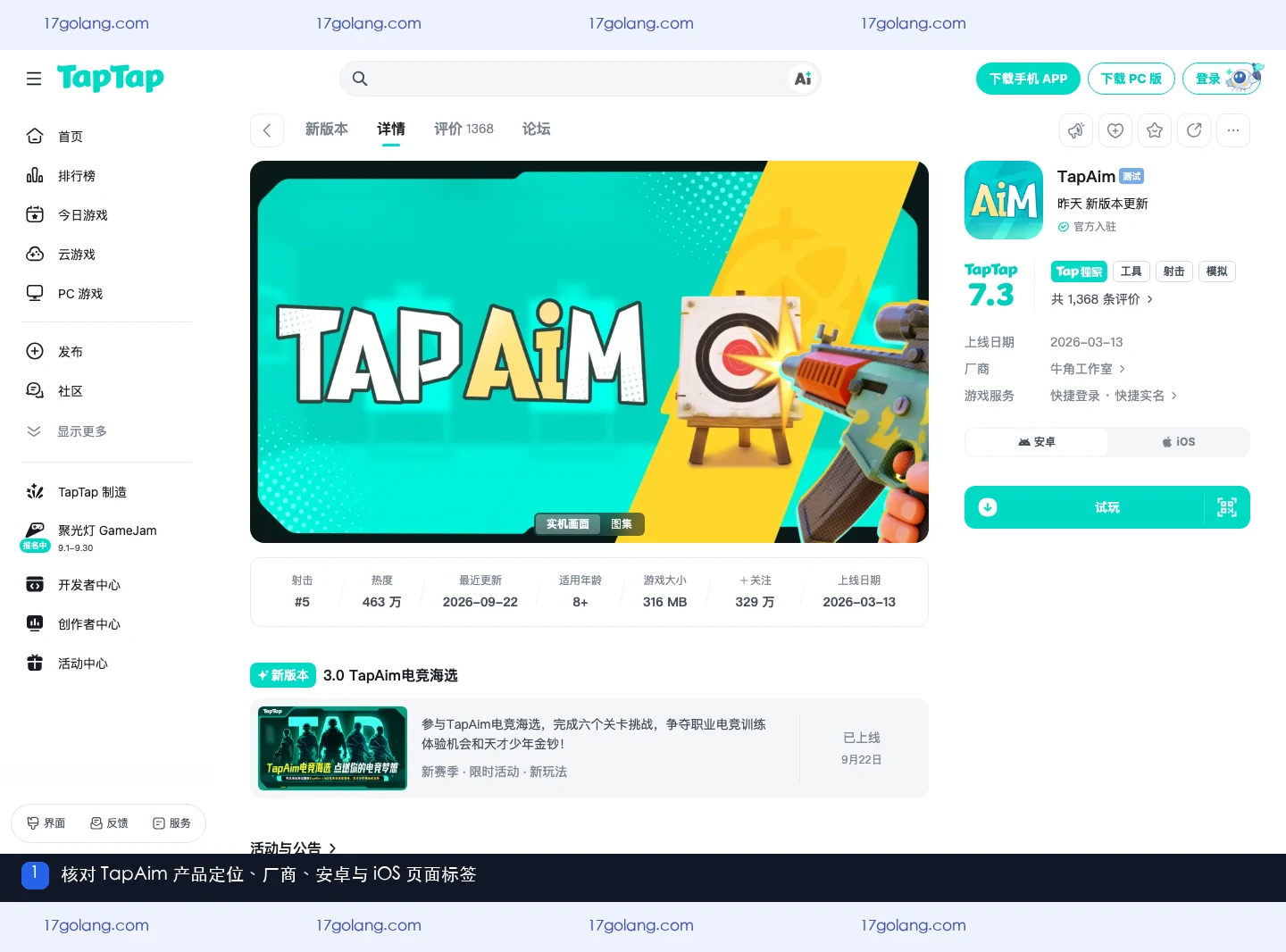The height and width of the screenshot is (952, 1286).
Task: Click the TapTap logo
Action: [x=110, y=78]
